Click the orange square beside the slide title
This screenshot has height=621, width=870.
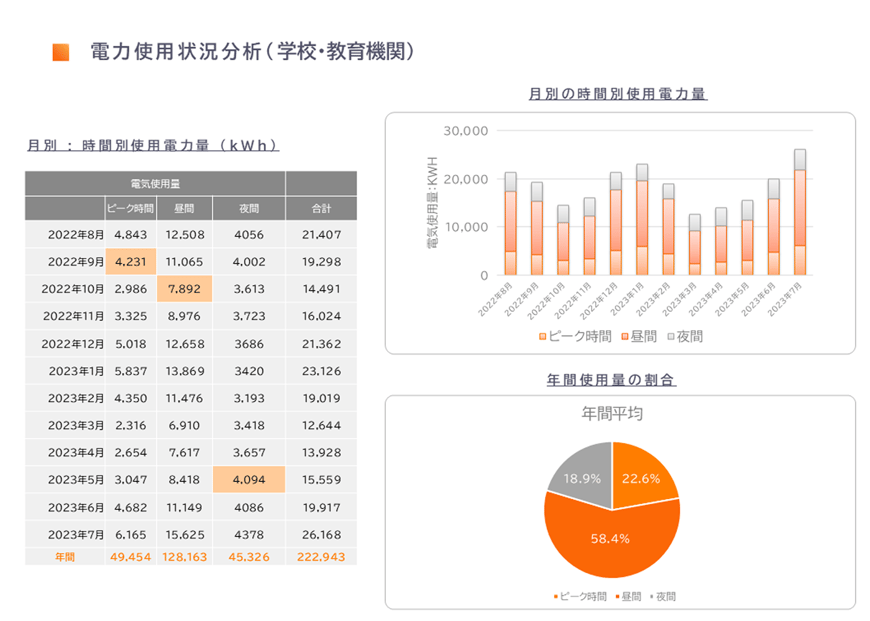point(60,52)
